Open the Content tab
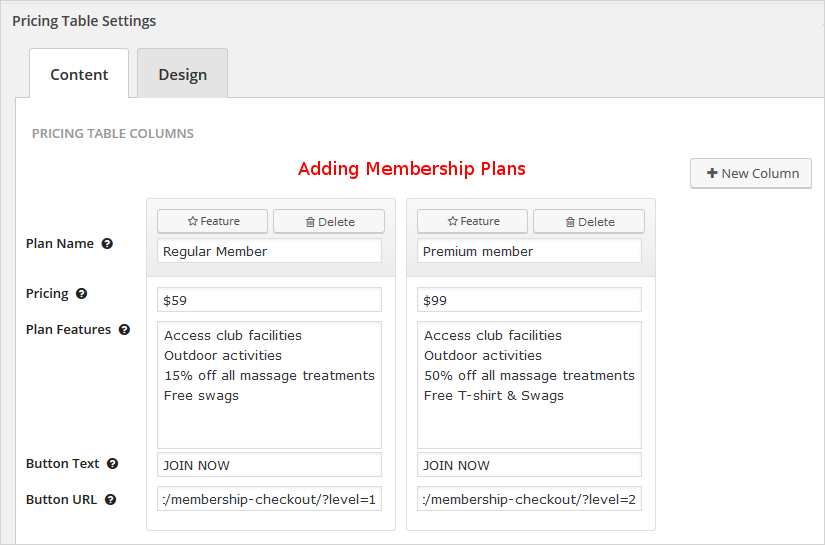The image size is (825, 545). click(x=79, y=74)
